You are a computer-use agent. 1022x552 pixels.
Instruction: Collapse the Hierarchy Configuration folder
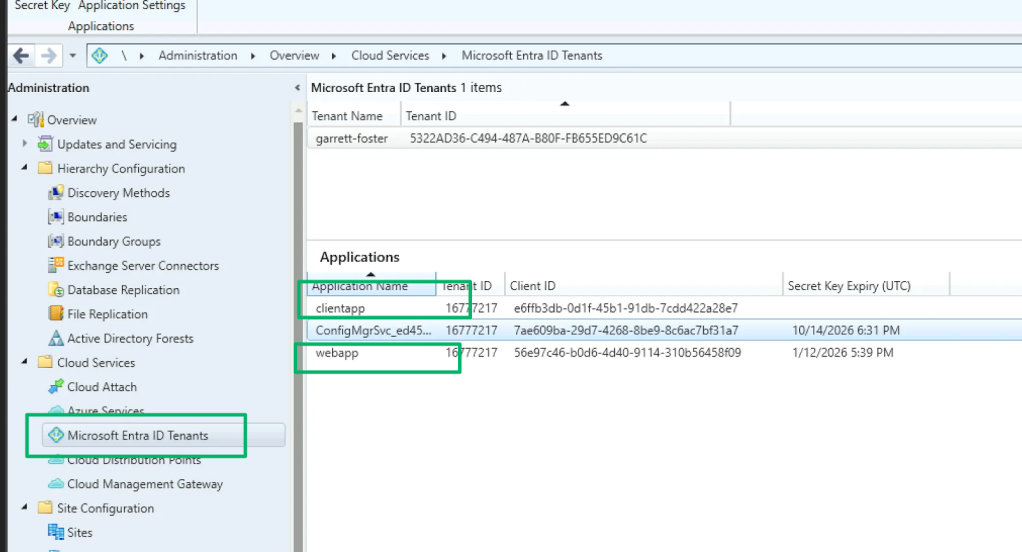[x=25, y=168]
